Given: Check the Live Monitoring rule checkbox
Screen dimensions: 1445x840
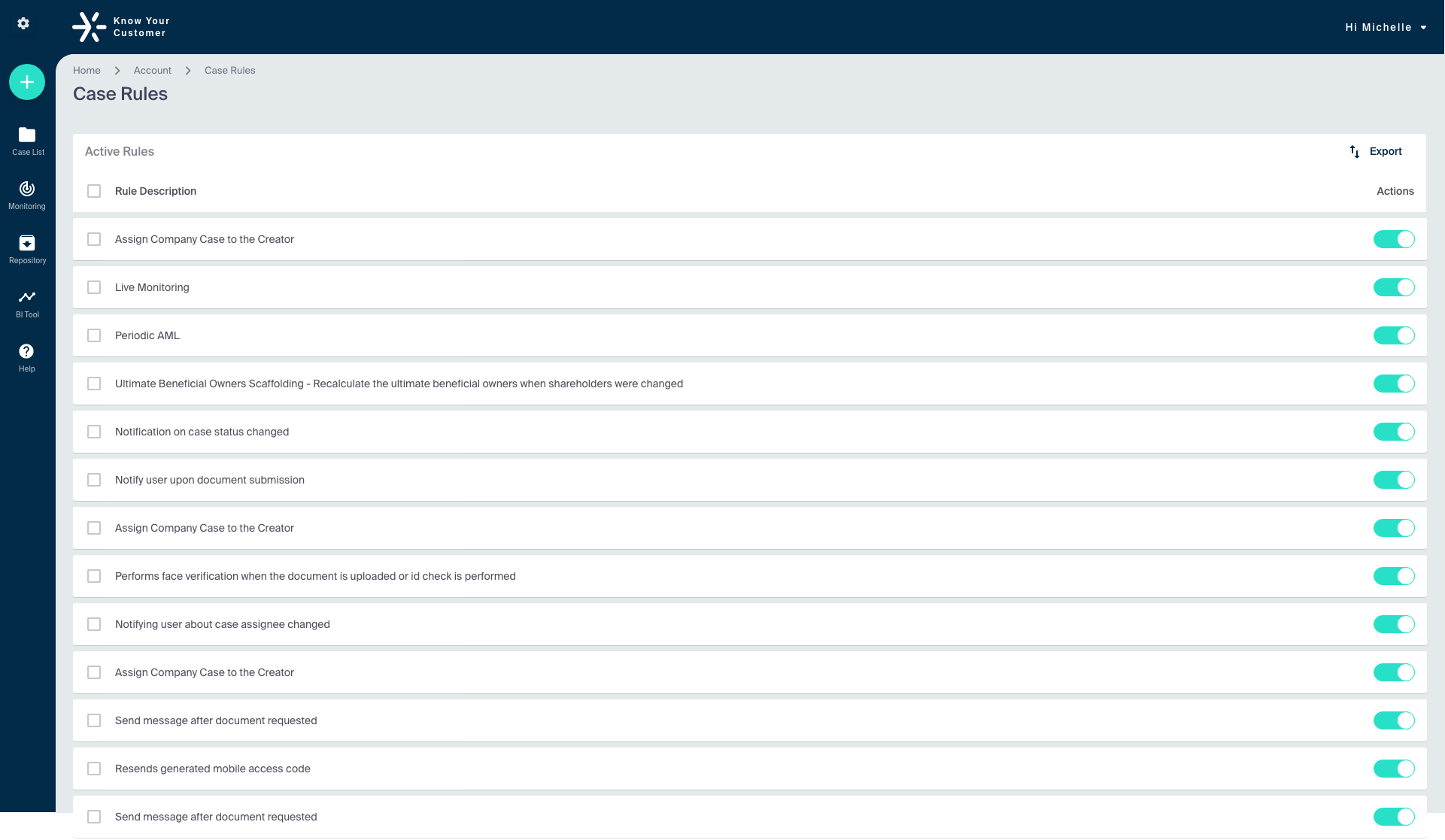Looking at the screenshot, I should (94, 287).
